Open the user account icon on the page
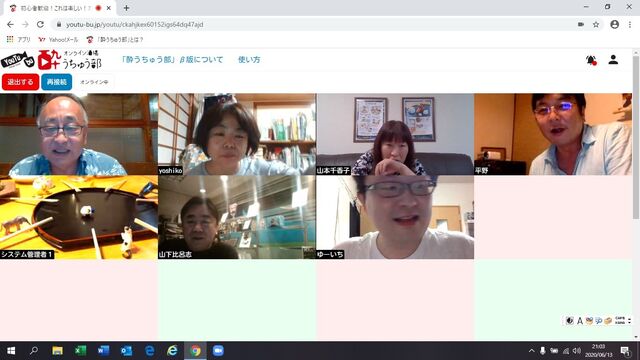640x360 pixels. coord(613,60)
